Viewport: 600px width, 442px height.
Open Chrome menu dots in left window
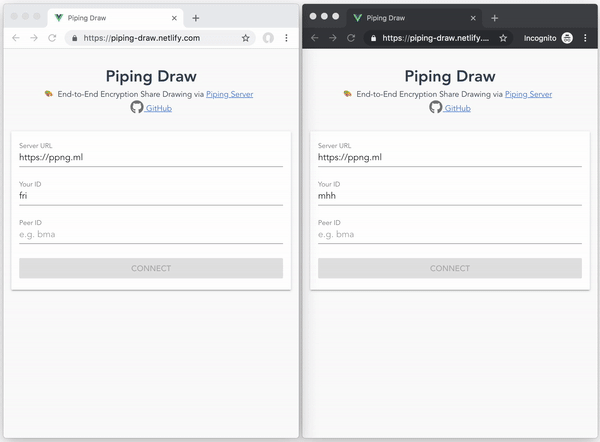click(286, 38)
